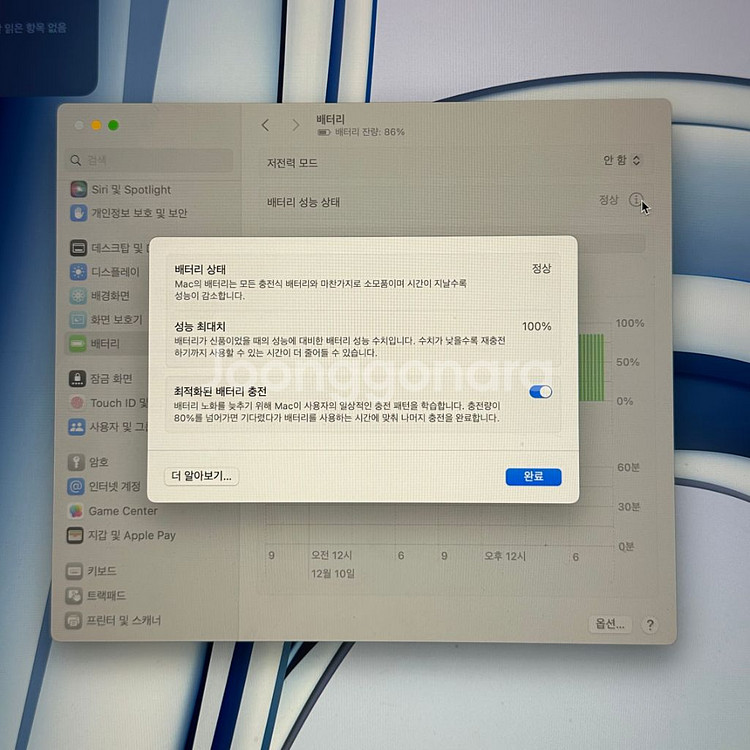Open the help question mark button
Image resolution: width=750 pixels, height=750 pixels.
650,625
